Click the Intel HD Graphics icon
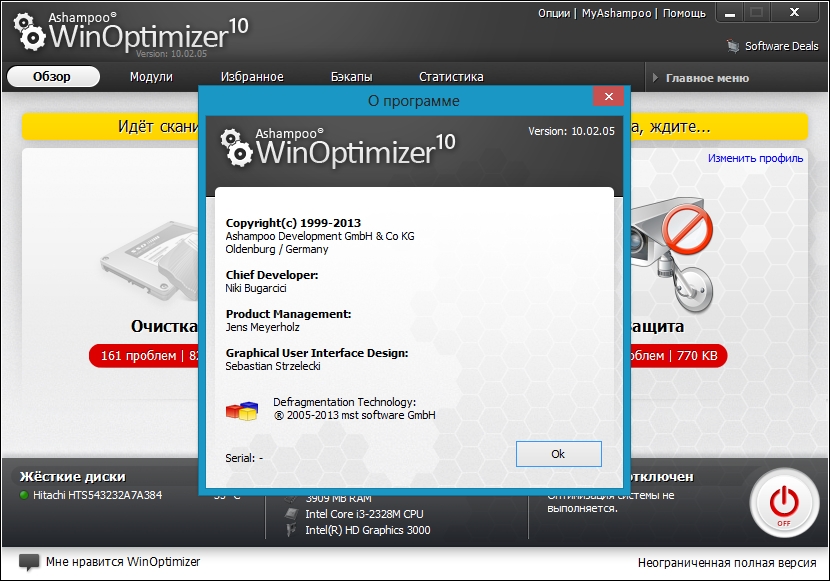The image size is (830, 581). [x=291, y=530]
